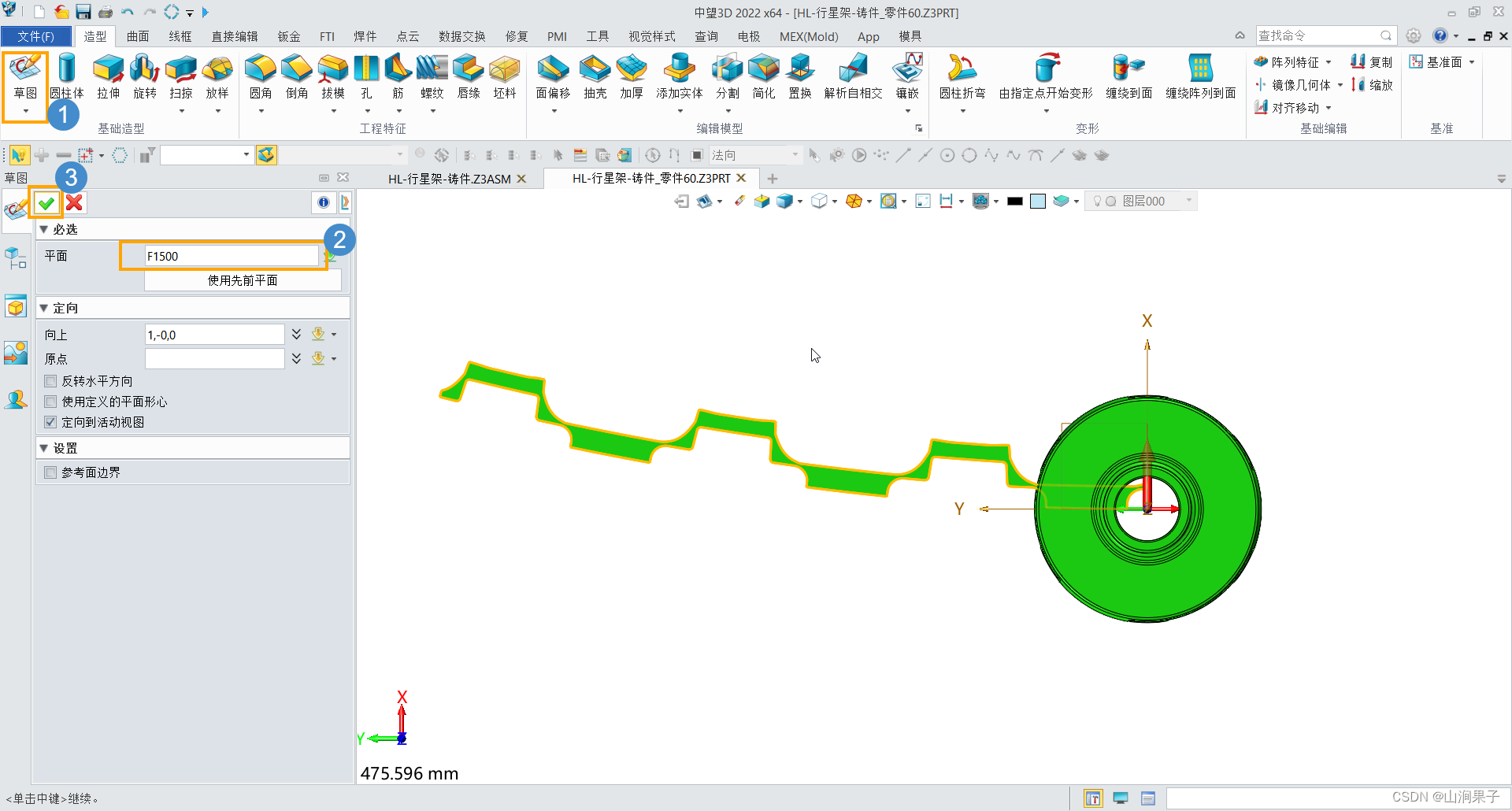Collapse the 设置 section
Viewport: 1512px width, 811px height.
click(44, 448)
